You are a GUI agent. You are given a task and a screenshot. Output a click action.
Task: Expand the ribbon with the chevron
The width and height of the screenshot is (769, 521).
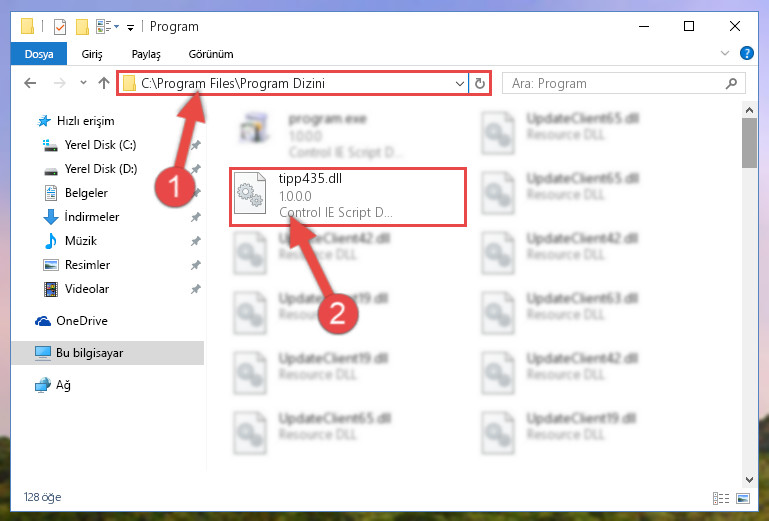(724, 53)
